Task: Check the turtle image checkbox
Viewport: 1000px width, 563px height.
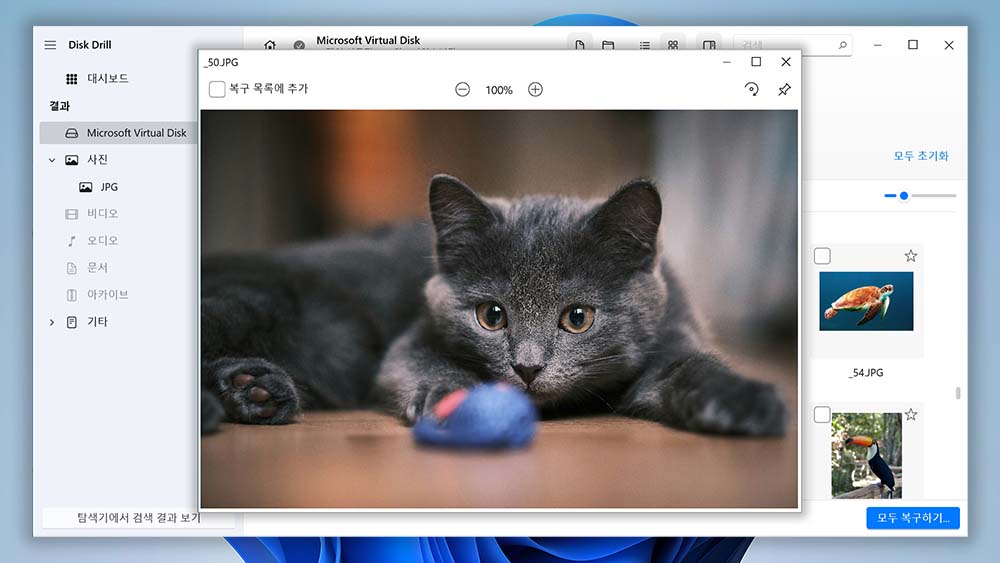Action: pyautogui.click(x=822, y=256)
